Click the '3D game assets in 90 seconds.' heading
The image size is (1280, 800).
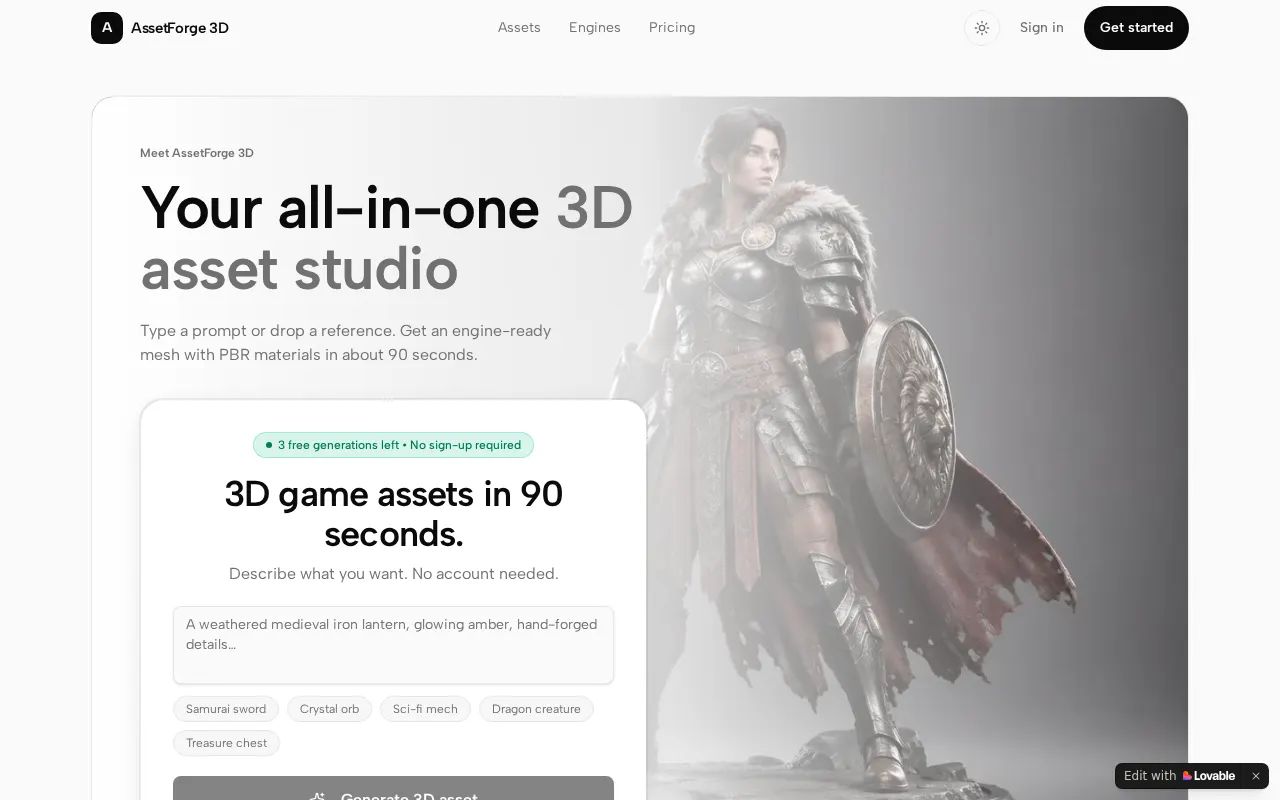pyautogui.click(x=393, y=514)
